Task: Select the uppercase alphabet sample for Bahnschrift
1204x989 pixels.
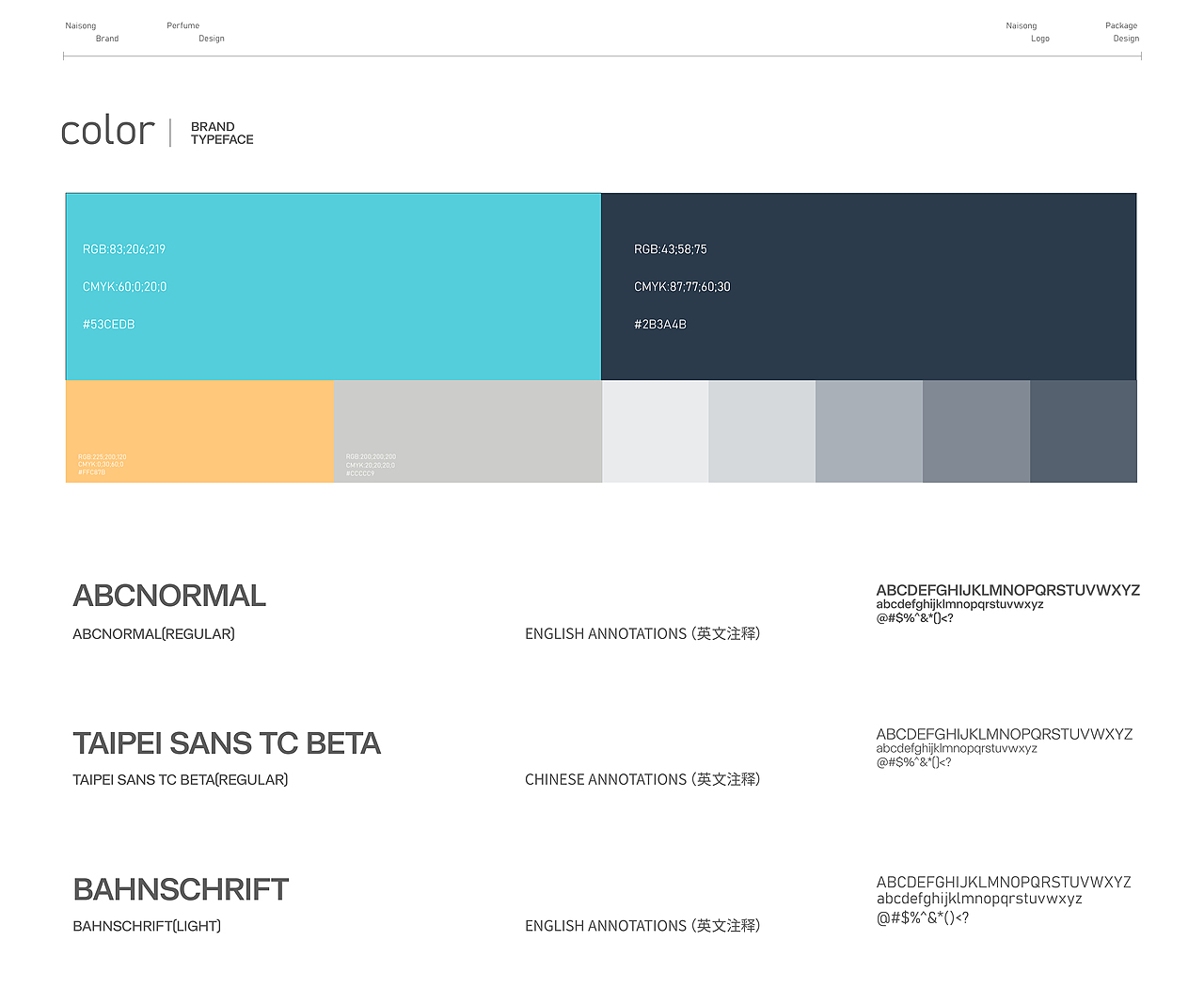Action: [x=1004, y=882]
